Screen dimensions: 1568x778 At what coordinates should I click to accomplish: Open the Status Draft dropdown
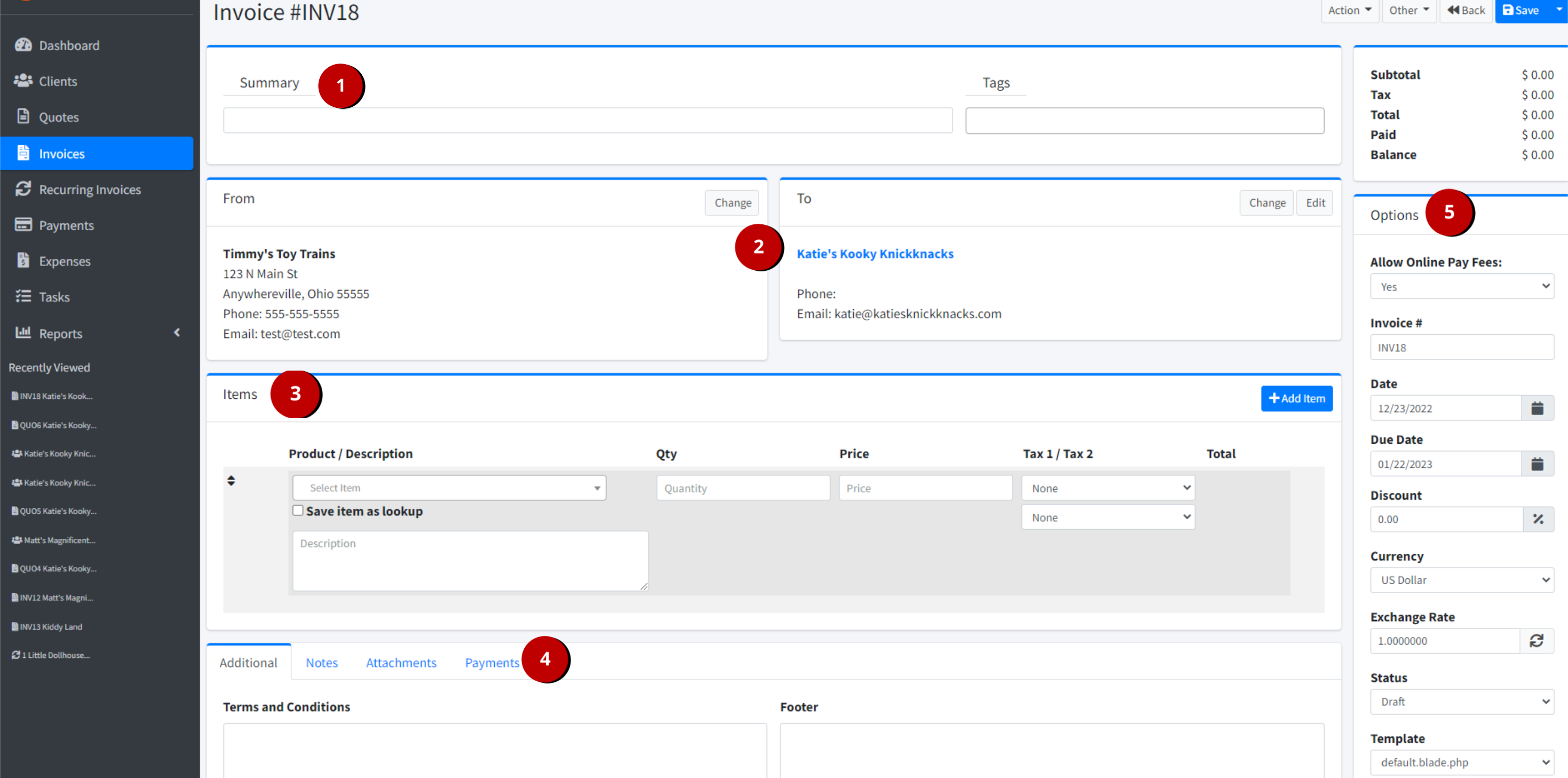1461,702
